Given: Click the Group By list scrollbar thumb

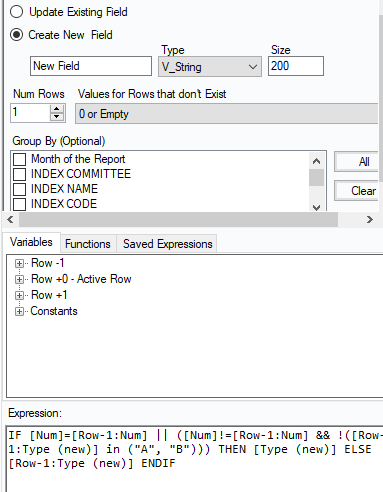Looking at the screenshot, I should [316, 177].
